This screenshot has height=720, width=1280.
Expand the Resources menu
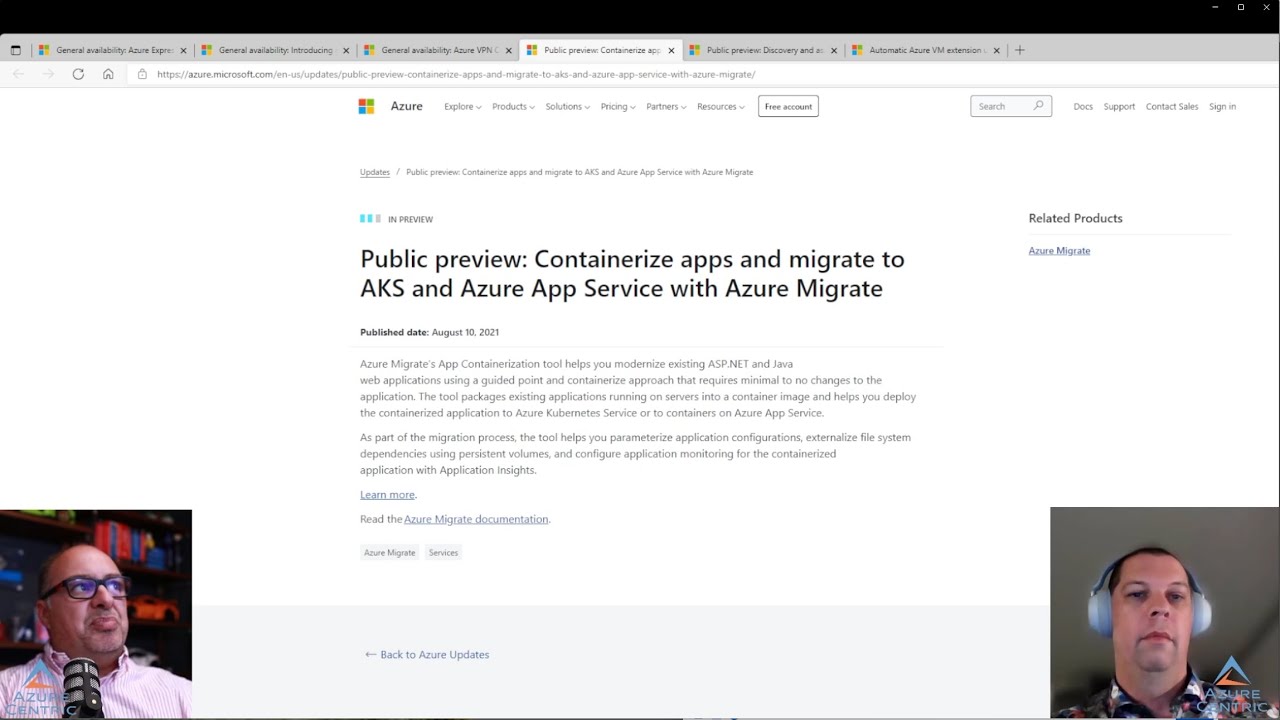[x=720, y=106]
